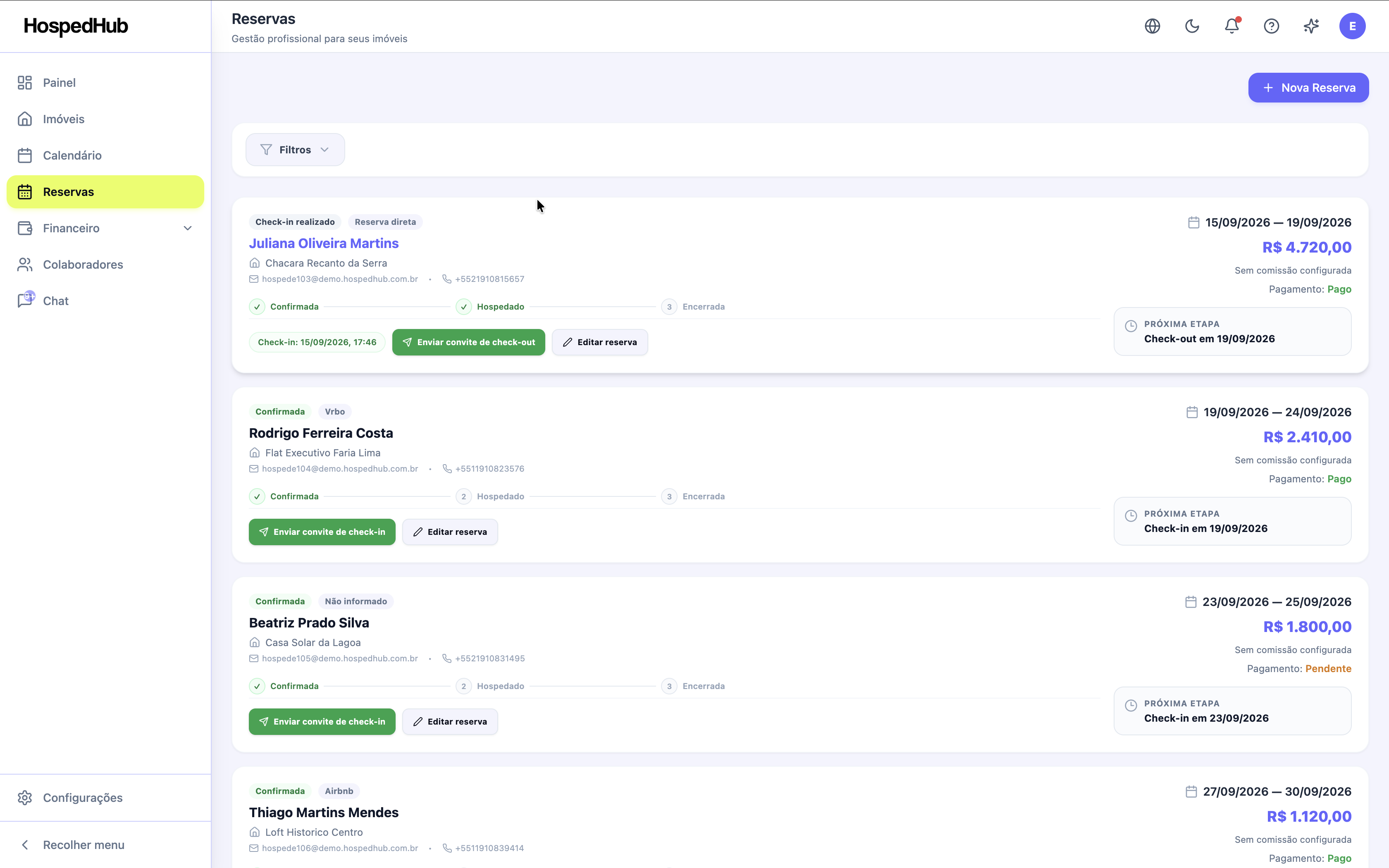Go to Painel in sidebar
This screenshot has height=868, width=1389.
click(x=105, y=83)
